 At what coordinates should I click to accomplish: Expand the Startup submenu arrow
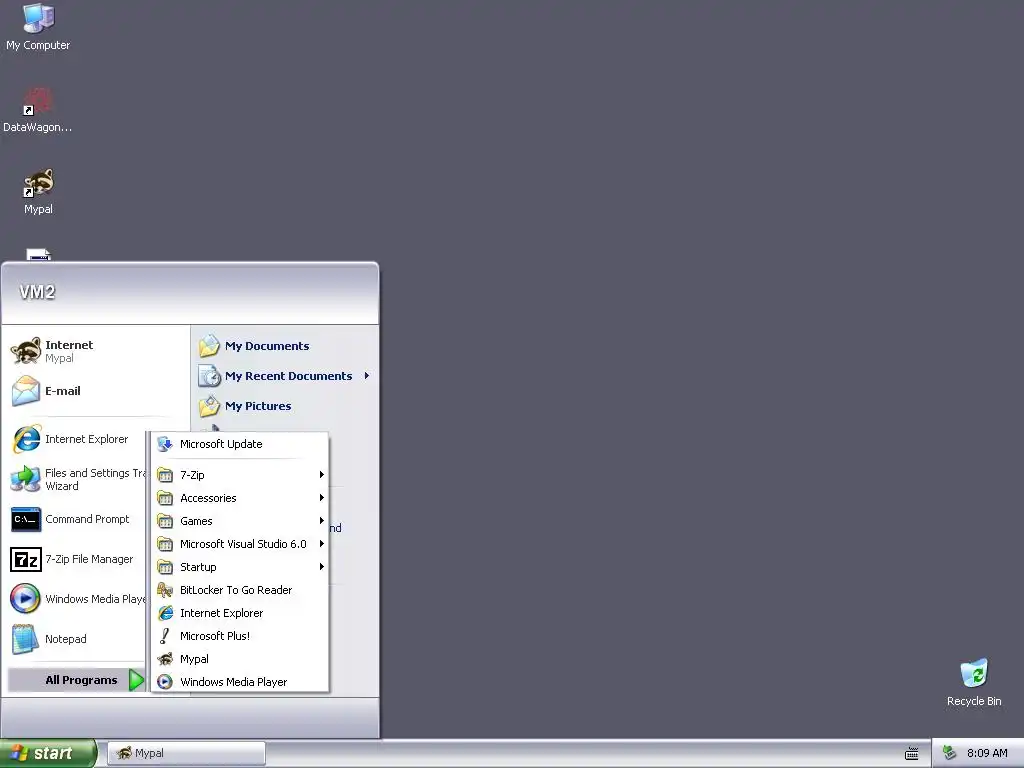[x=321, y=567]
